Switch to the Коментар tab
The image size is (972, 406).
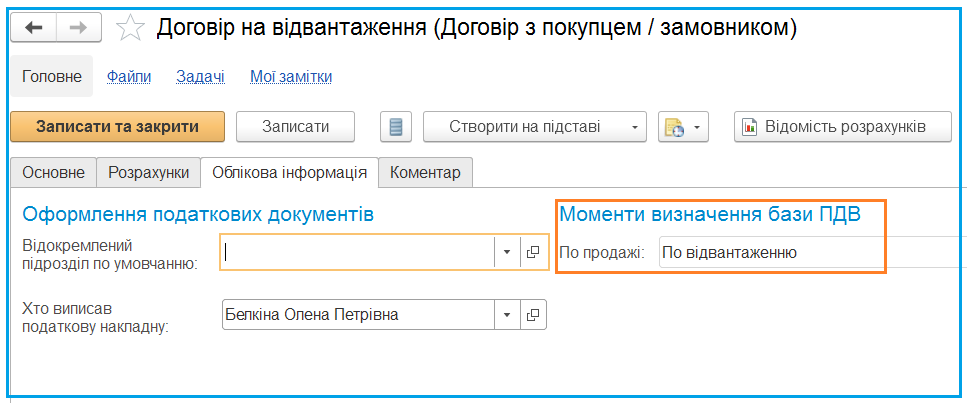(x=425, y=172)
